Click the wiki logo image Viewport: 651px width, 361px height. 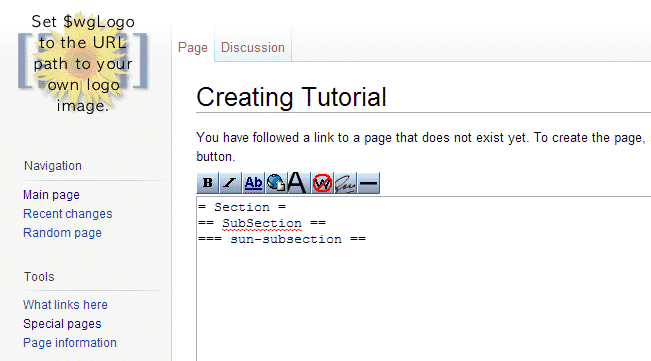[x=83, y=62]
